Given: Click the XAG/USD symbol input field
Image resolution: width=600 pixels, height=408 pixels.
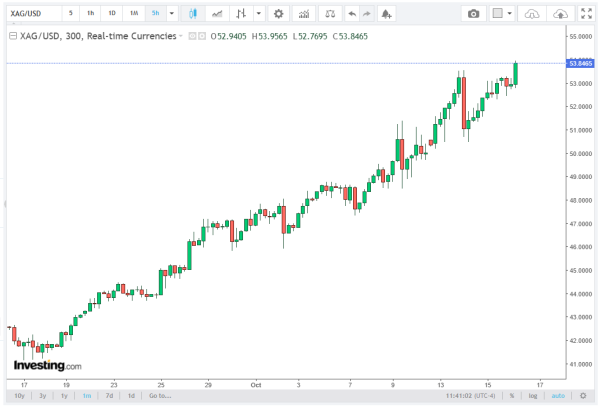Looking at the screenshot, I should (x=32, y=13).
